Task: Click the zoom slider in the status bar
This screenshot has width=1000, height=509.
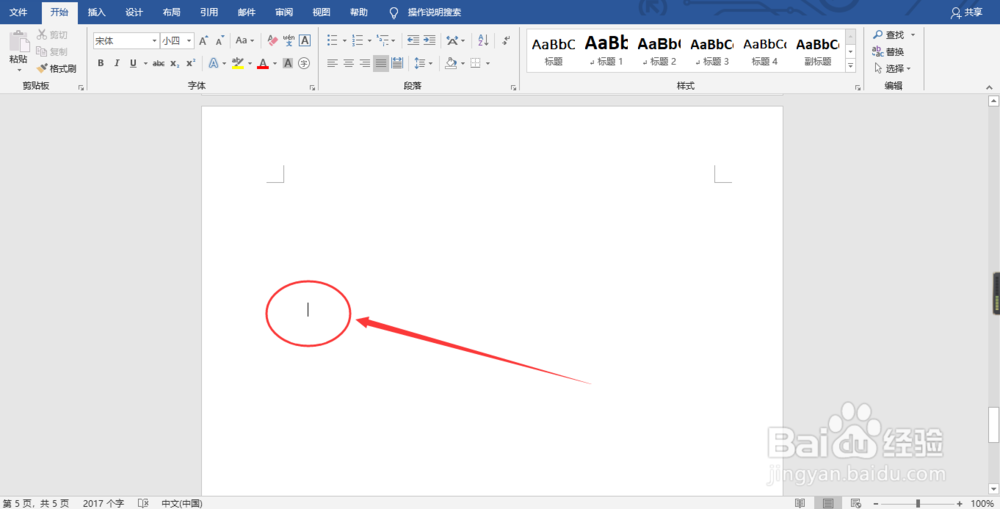Action: point(918,503)
